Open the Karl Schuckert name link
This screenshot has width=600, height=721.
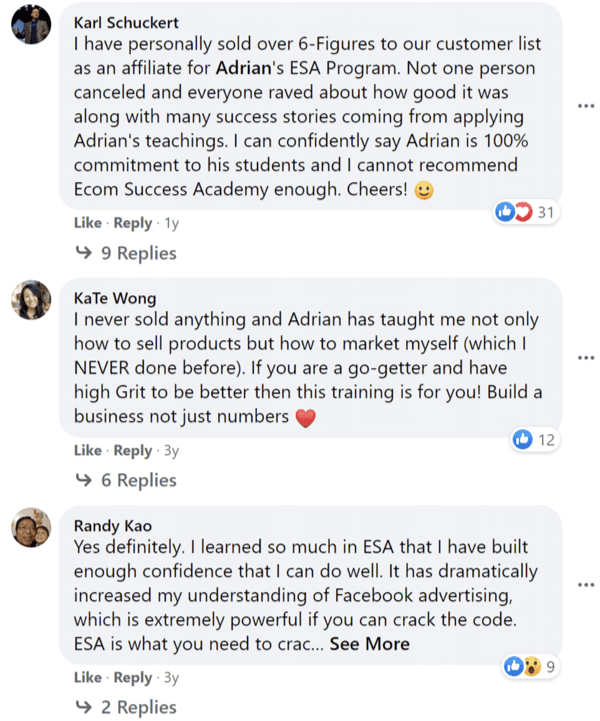(x=126, y=23)
